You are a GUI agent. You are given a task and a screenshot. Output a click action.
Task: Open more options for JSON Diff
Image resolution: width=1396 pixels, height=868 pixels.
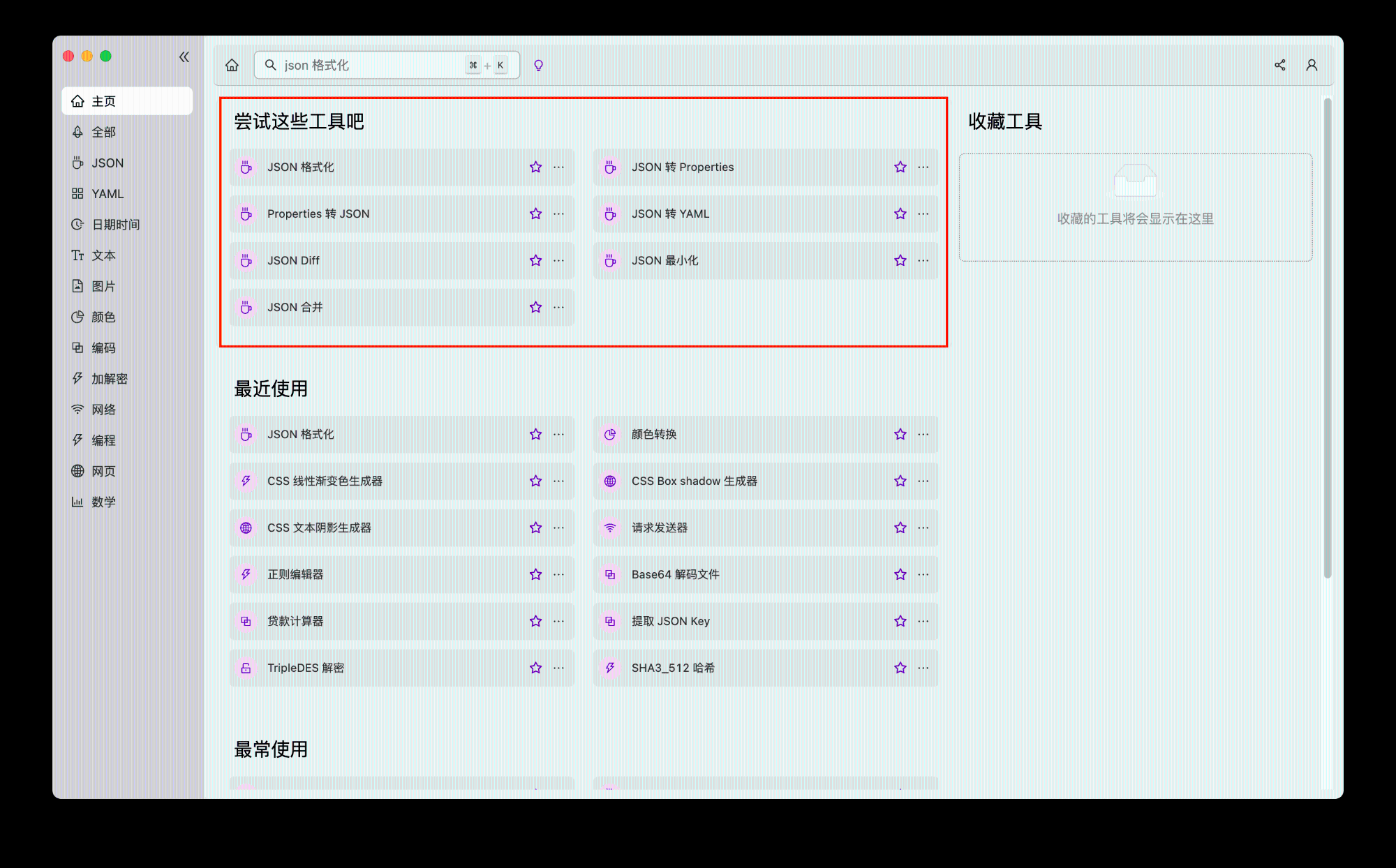click(x=559, y=260)
